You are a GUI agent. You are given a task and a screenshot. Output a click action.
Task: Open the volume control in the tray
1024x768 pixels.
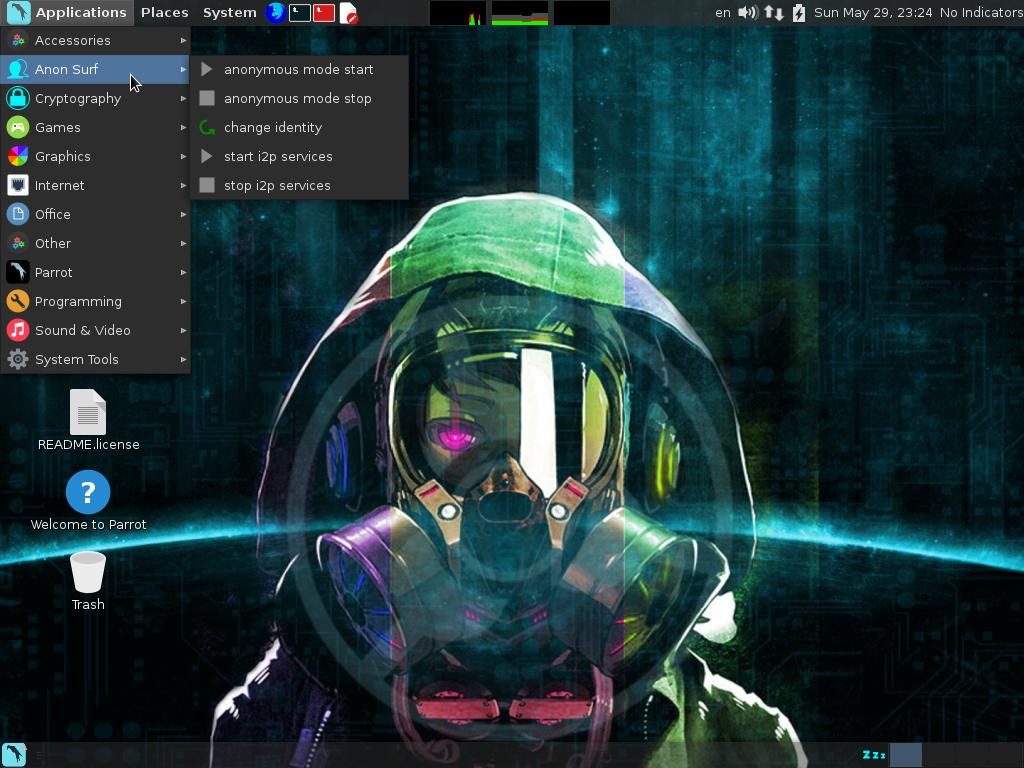[x=747, y=12]
